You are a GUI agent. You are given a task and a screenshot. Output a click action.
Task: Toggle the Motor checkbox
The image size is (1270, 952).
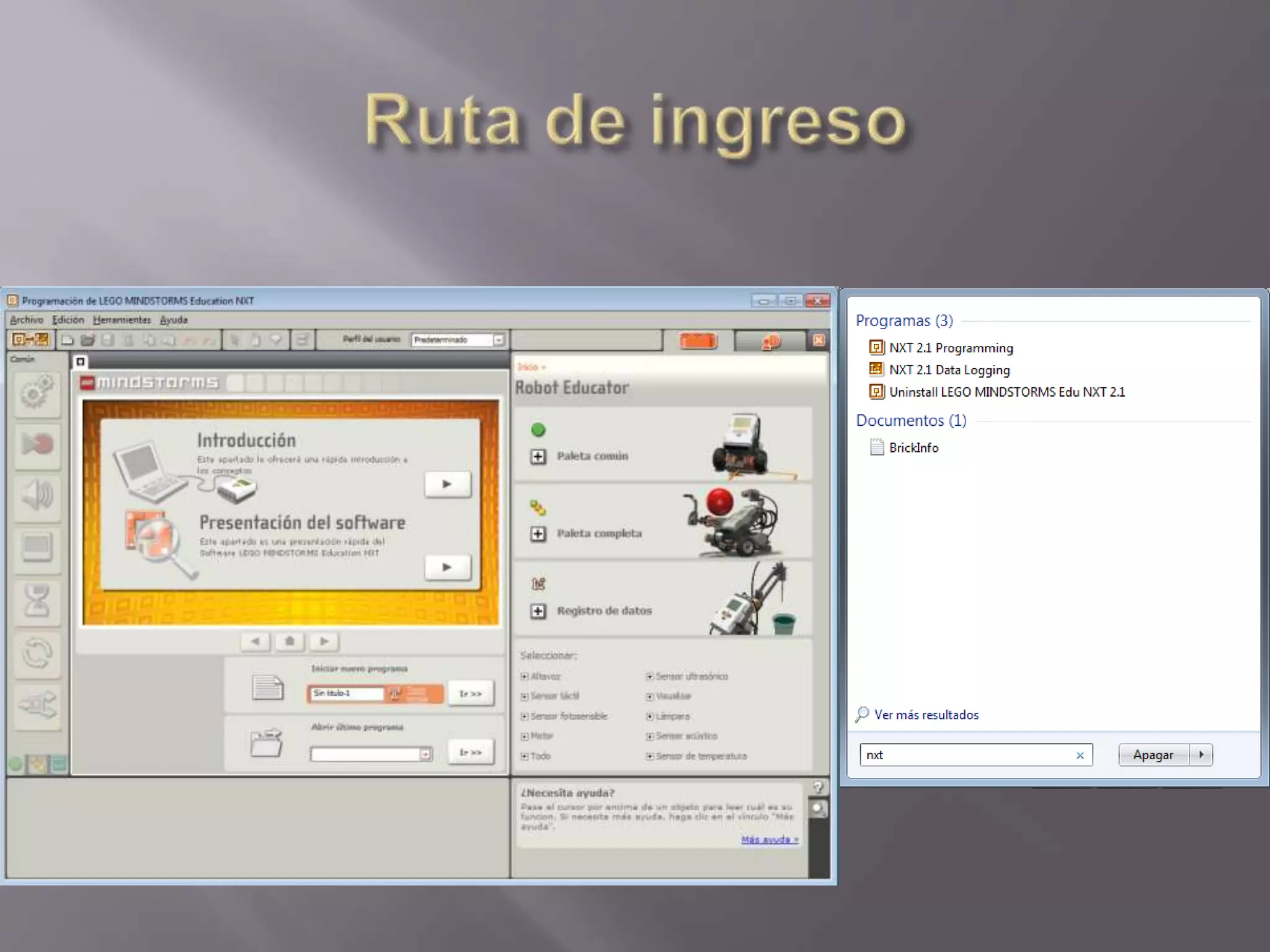tap(525, 736)
